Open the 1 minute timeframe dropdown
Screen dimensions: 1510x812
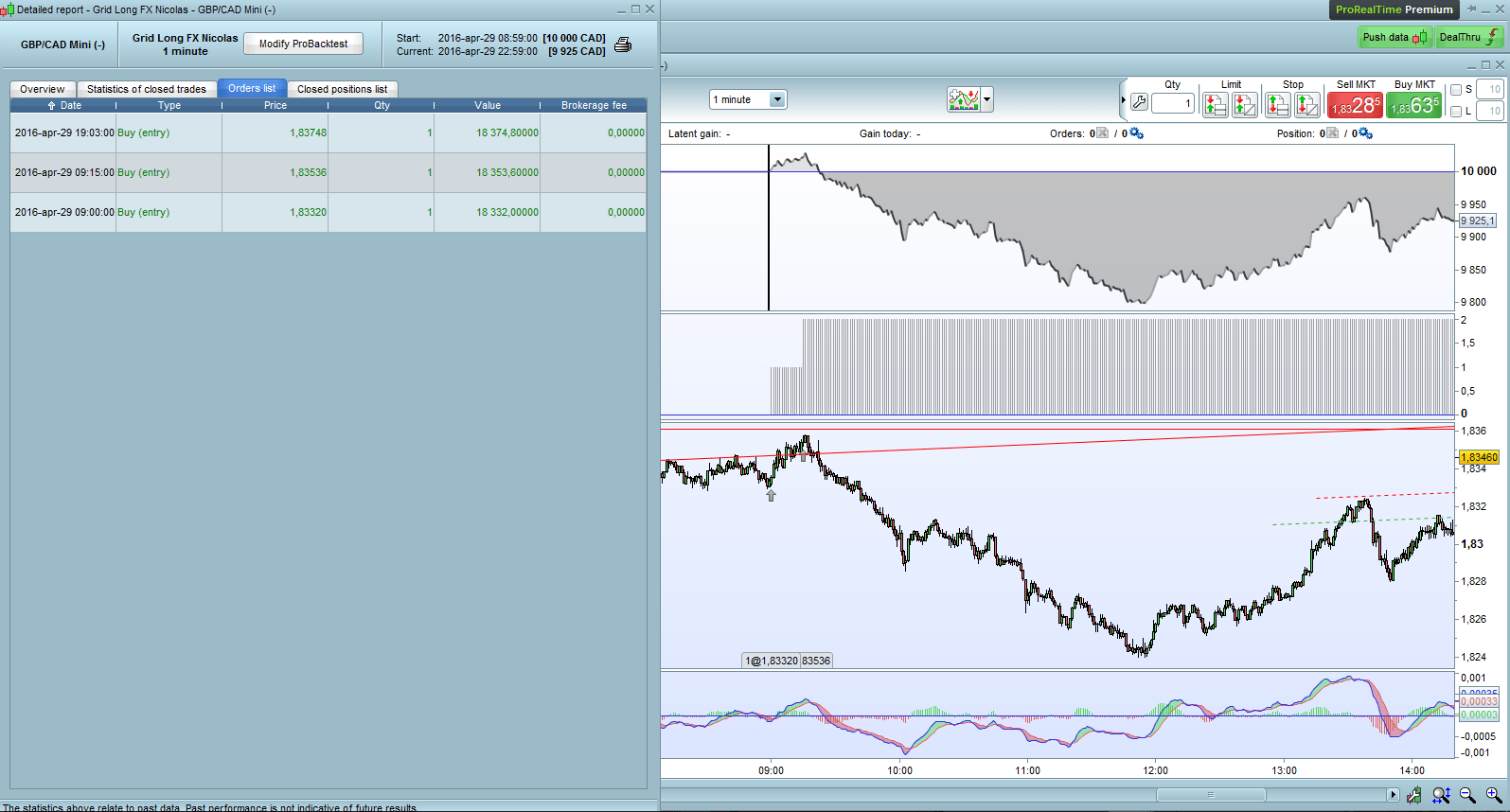pos(777,99)
